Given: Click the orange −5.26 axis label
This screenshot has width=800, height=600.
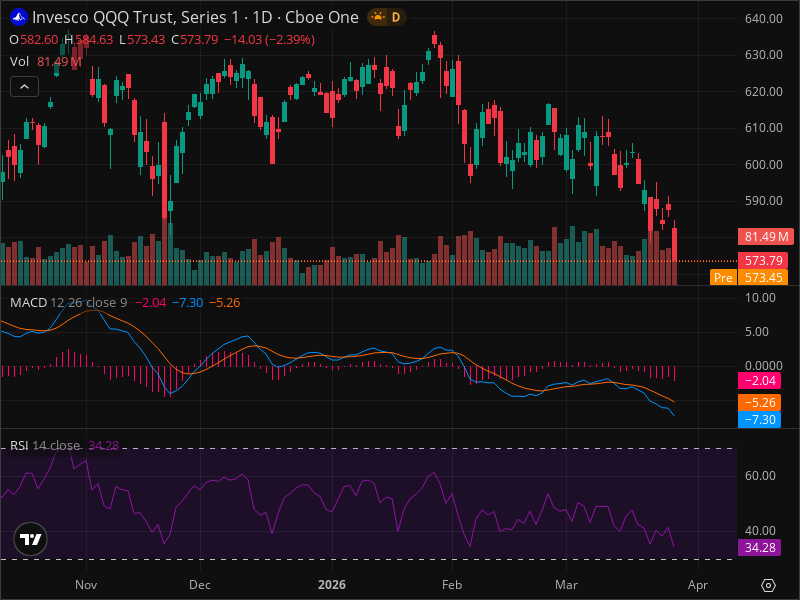Looking at the screenshot, I should tap(759, 403).
